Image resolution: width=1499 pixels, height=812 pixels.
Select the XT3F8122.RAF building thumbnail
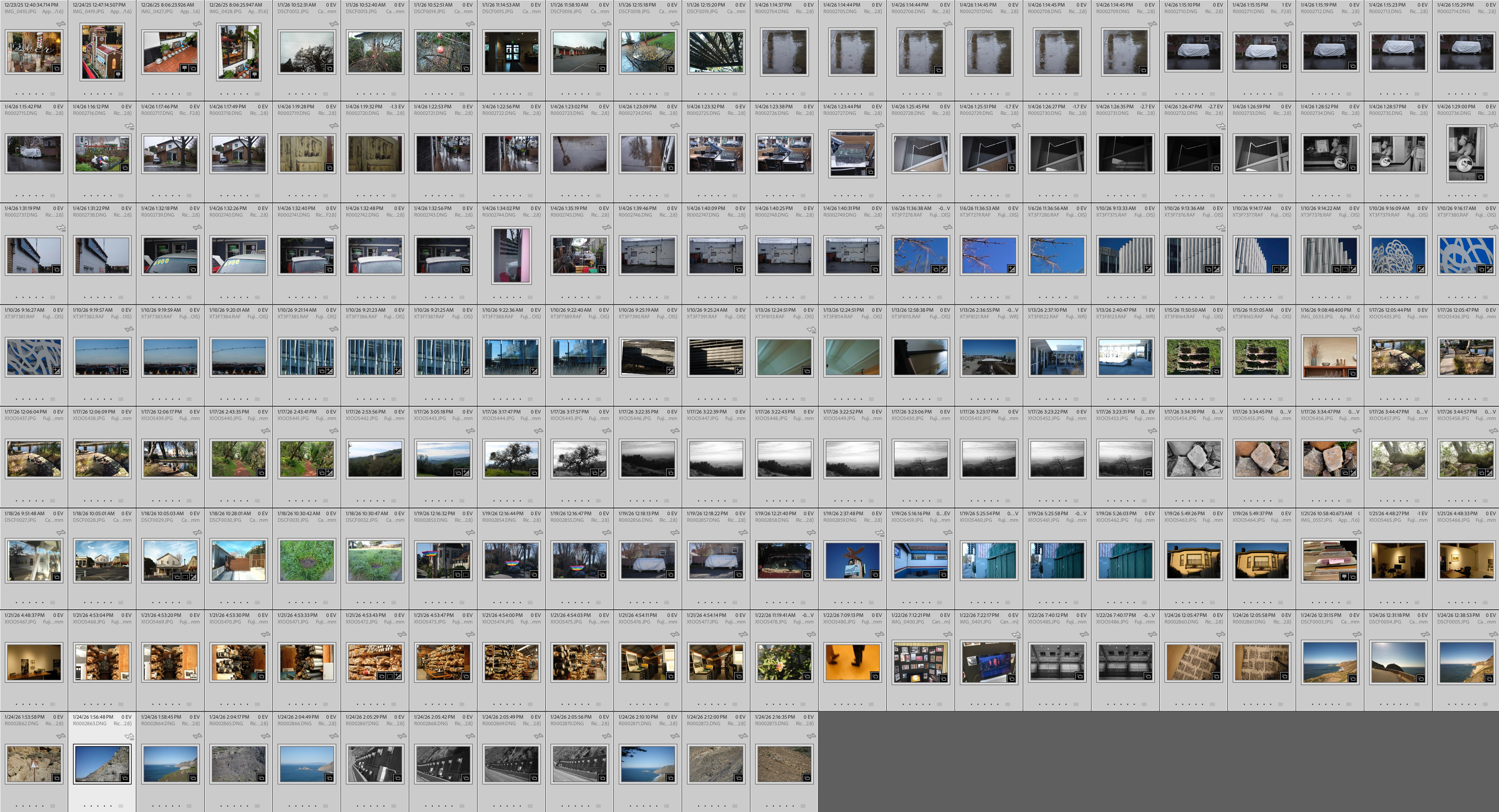pos(1057,357)
